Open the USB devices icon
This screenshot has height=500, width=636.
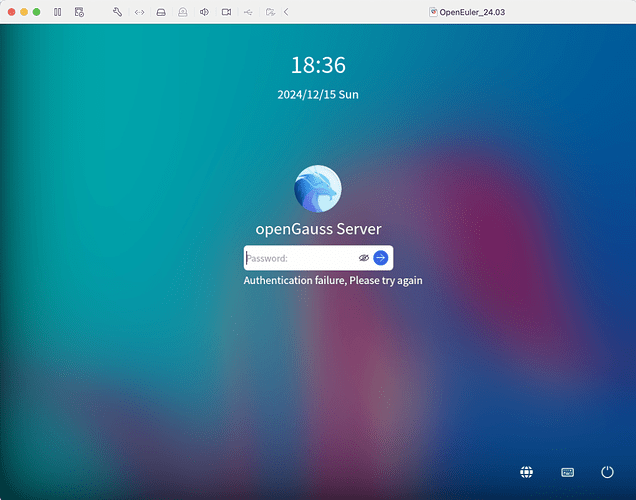click(247, 12)
